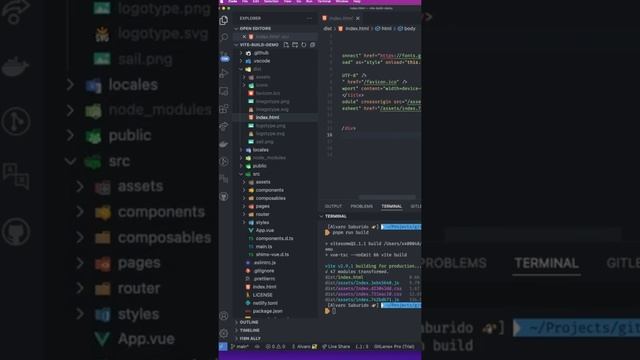Click body breadcrumb in editor

[x=407, y=29]
